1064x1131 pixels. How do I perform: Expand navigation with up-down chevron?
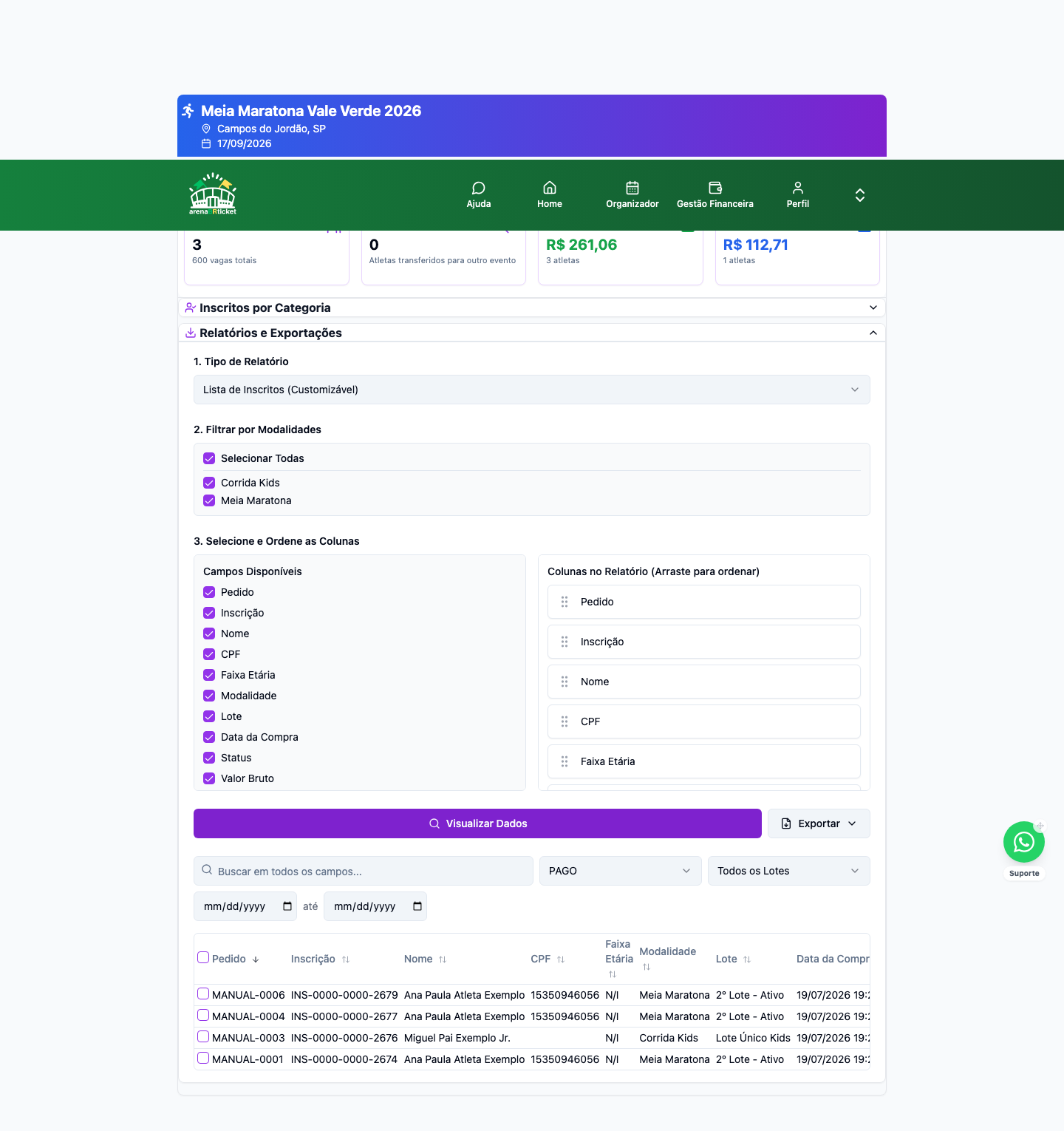click(860, 195)
